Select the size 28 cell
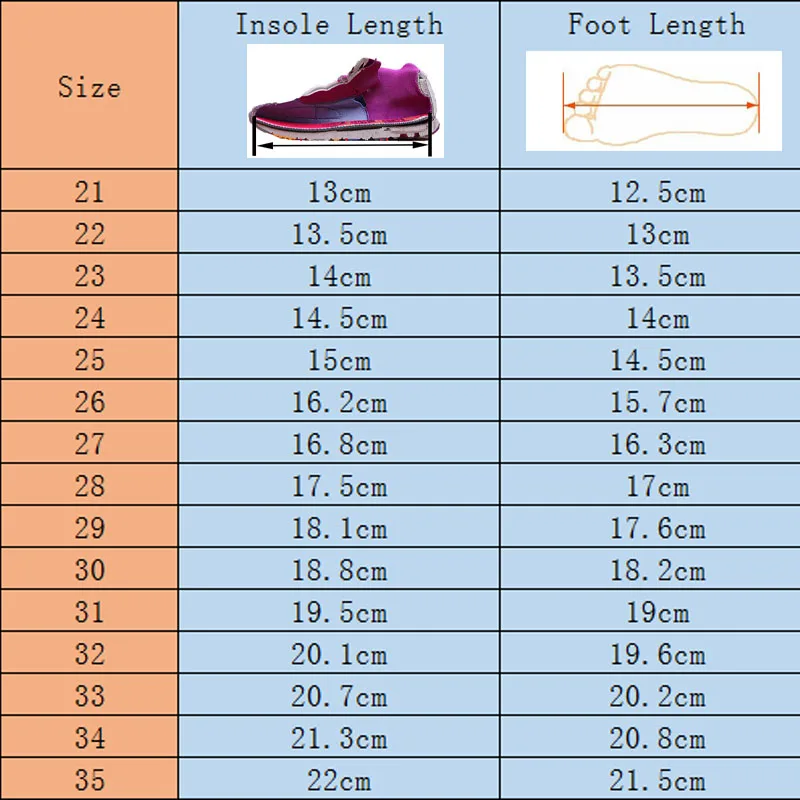This screenshot has height=800, width=800. pos(89,486)
